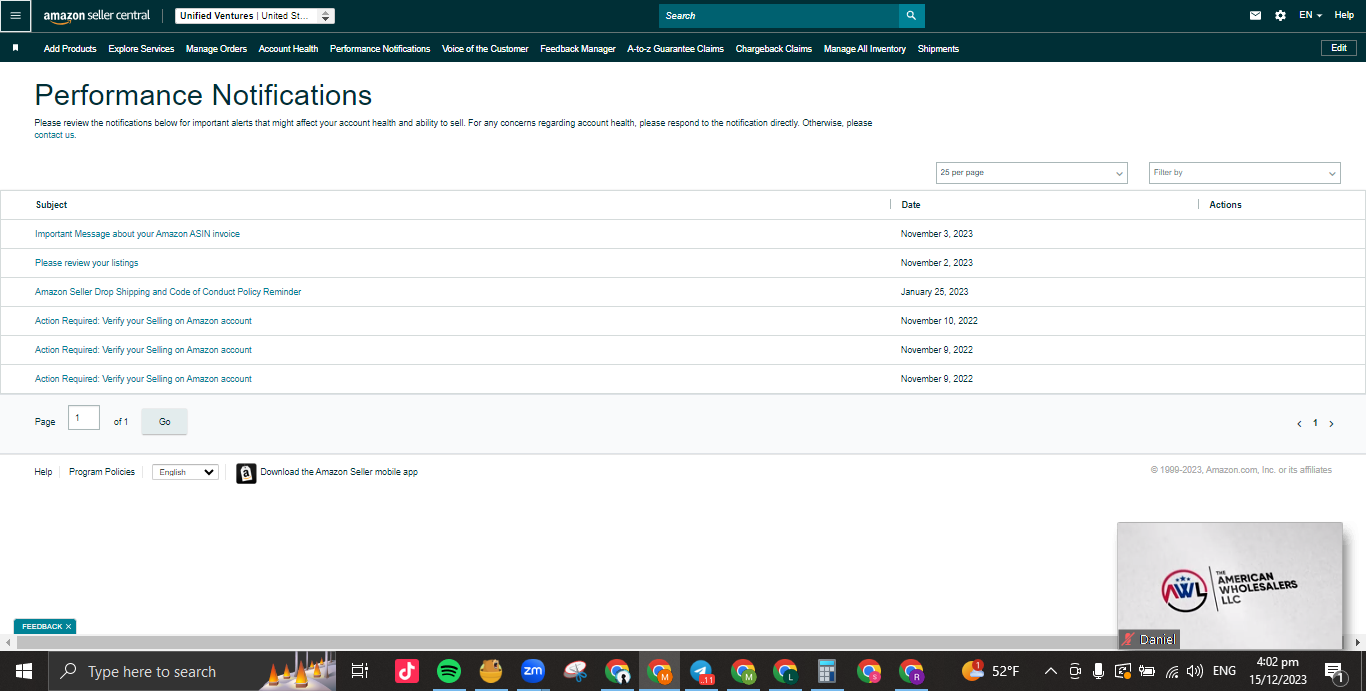The height and width of the screenshot is (691, 1366).
Task: Open the November 10, 2022 Verify account notification
Action: point(143,321)
